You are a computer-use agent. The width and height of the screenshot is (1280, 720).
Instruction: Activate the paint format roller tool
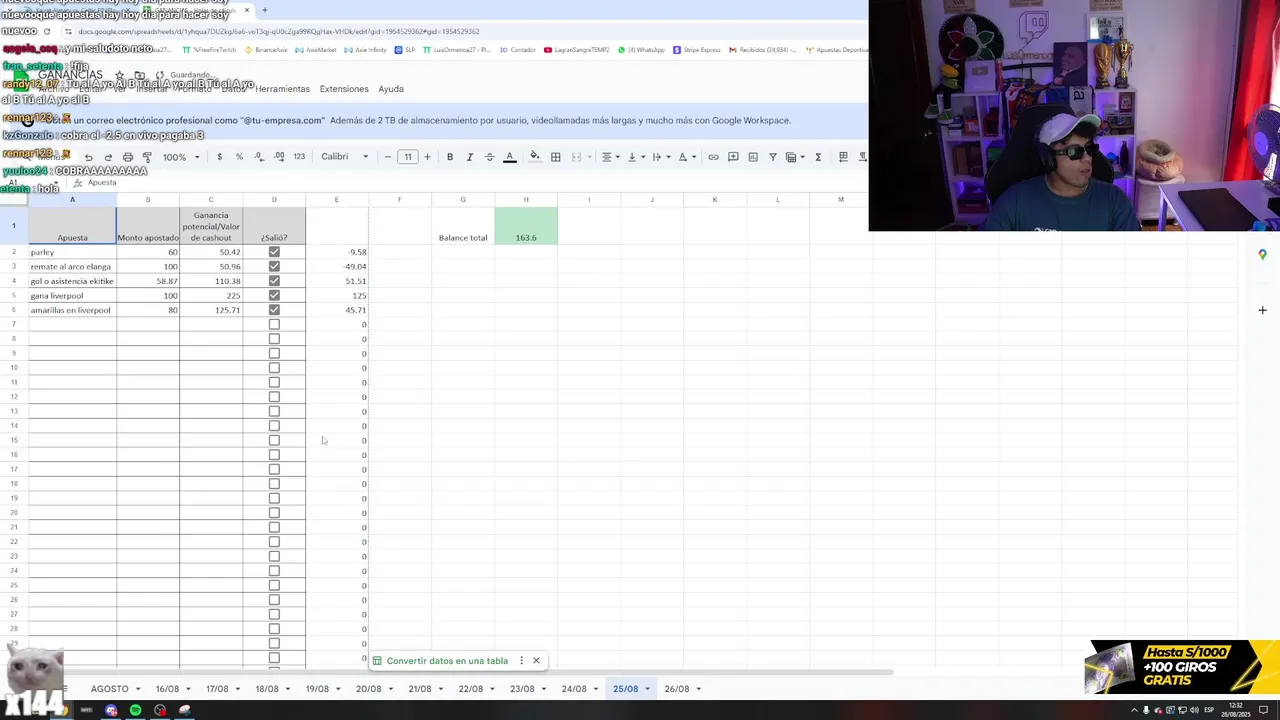tap(147, 157)
